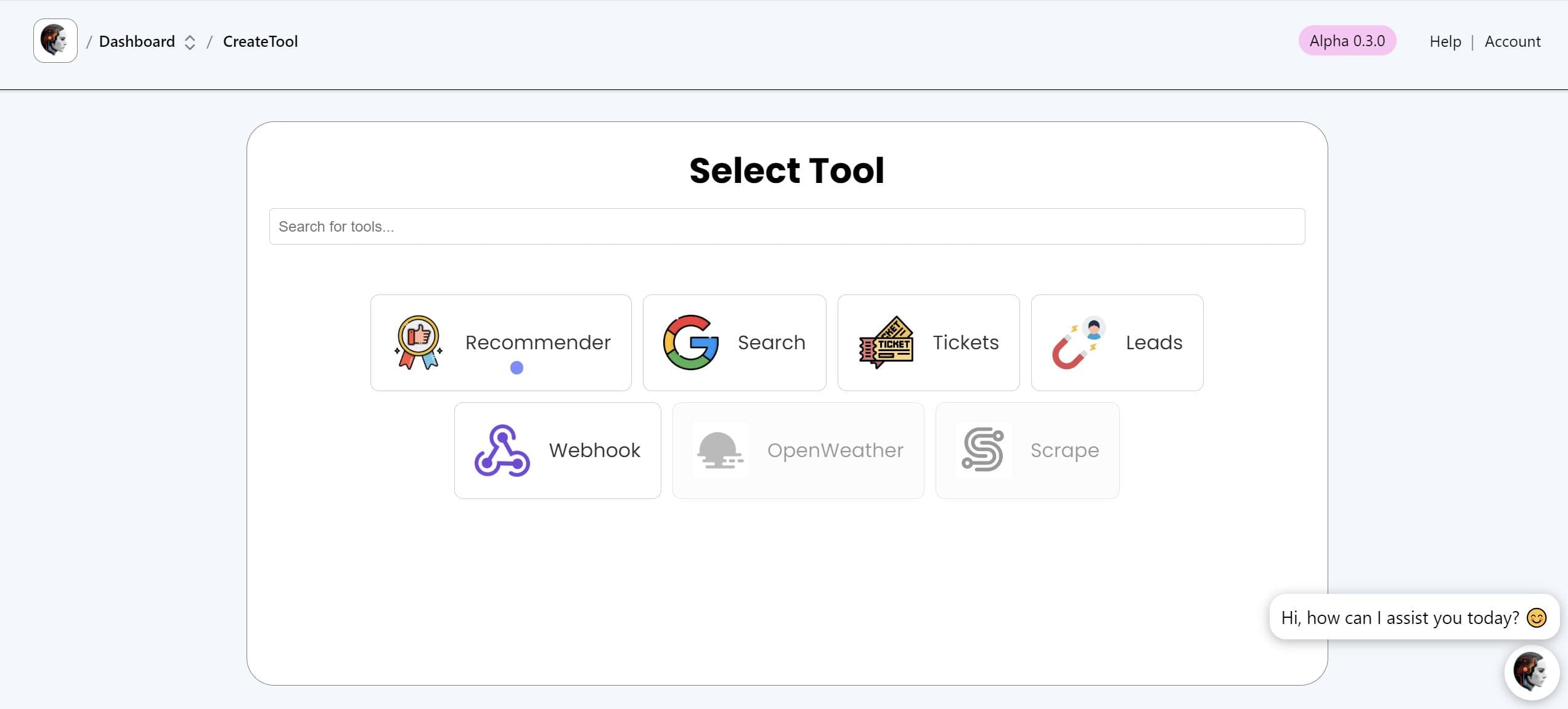Open the Help link
This screenshot has height=709, width=1568.
[x=1445, y=41]
